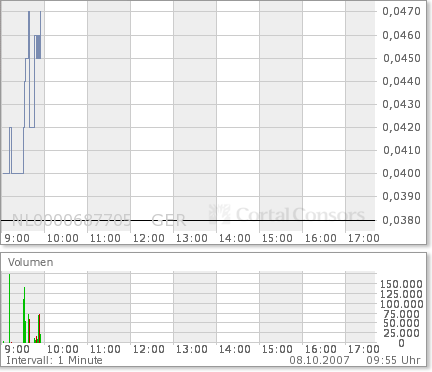Click the tallest green volume bar
This screenshot has width=432, height=372.
[9, 308]
